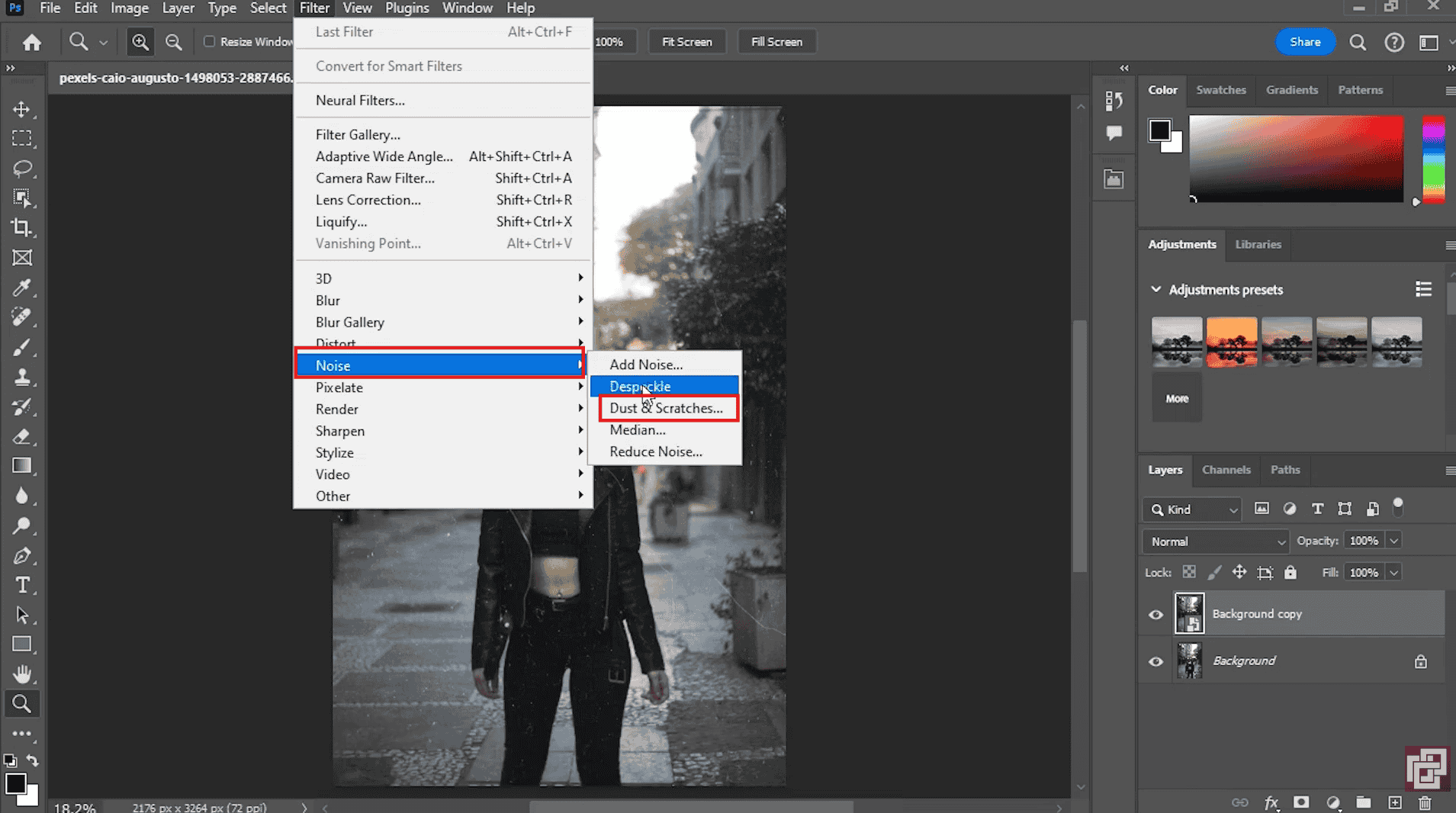This screenshot has width=1456, height=813.
Task: Collapse the Adjustments presets section
Action: pyautogui.click(x=1155, y=290)
